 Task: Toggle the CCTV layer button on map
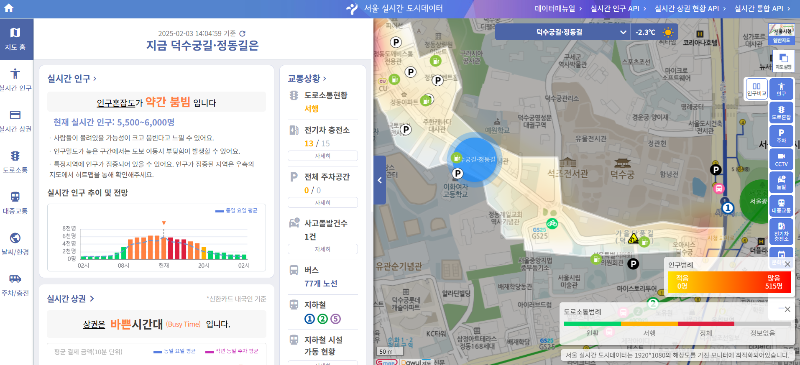781,159
